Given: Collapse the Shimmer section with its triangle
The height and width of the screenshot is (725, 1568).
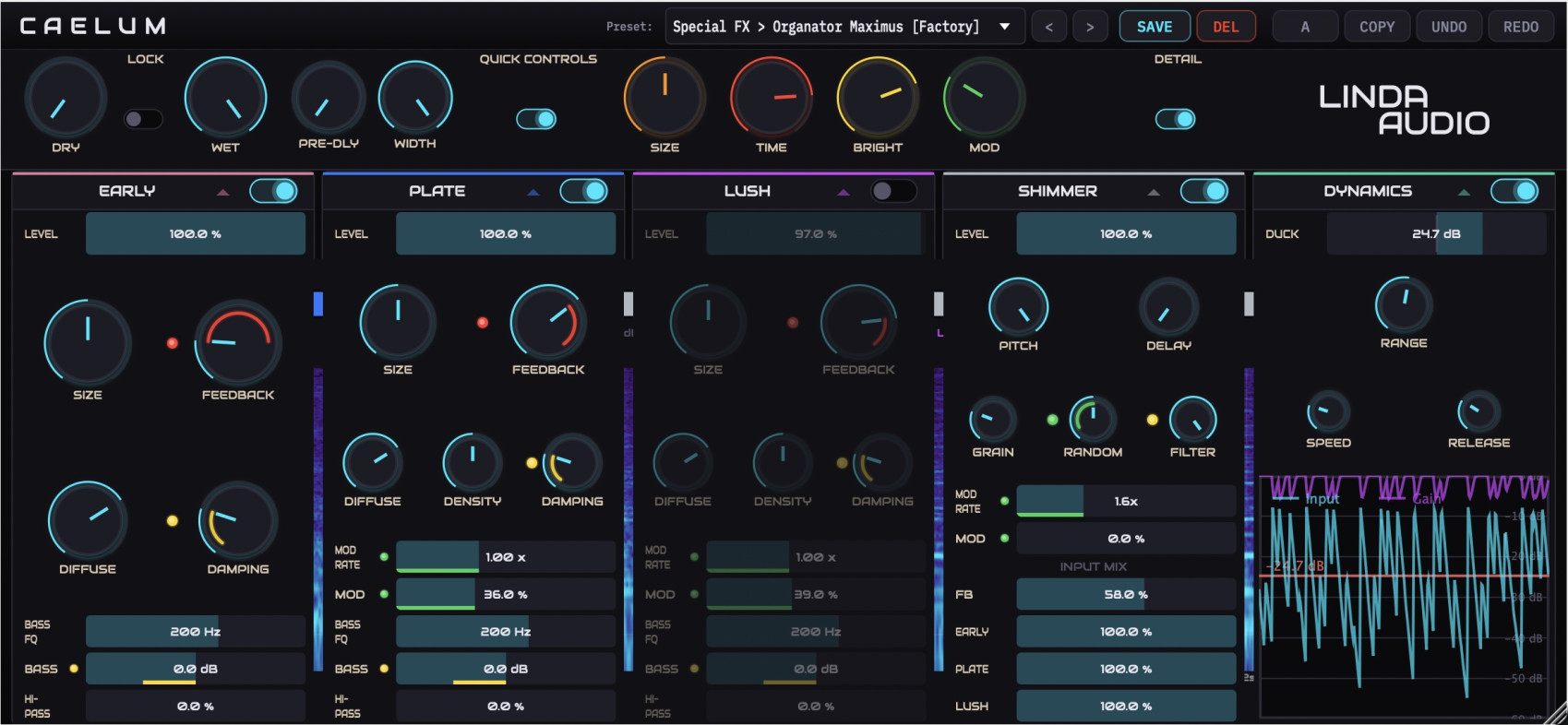Looking at the screenshot, I should point(1154,192).
